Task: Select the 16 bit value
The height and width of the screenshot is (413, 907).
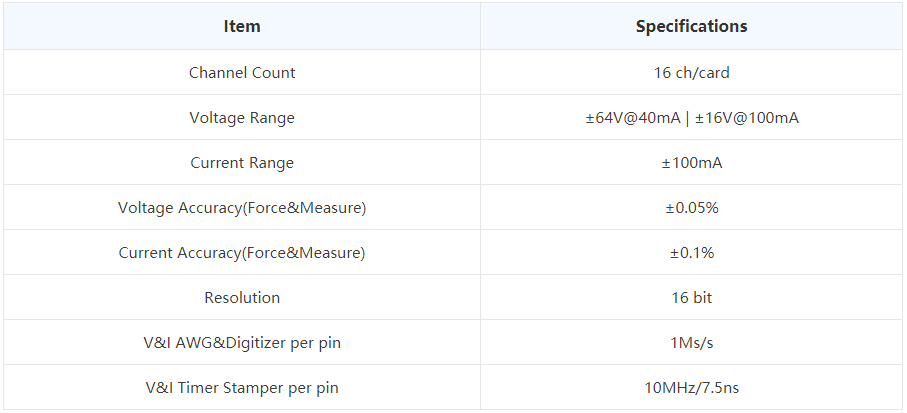Action: pyautogui.click(x=691, y=297)
